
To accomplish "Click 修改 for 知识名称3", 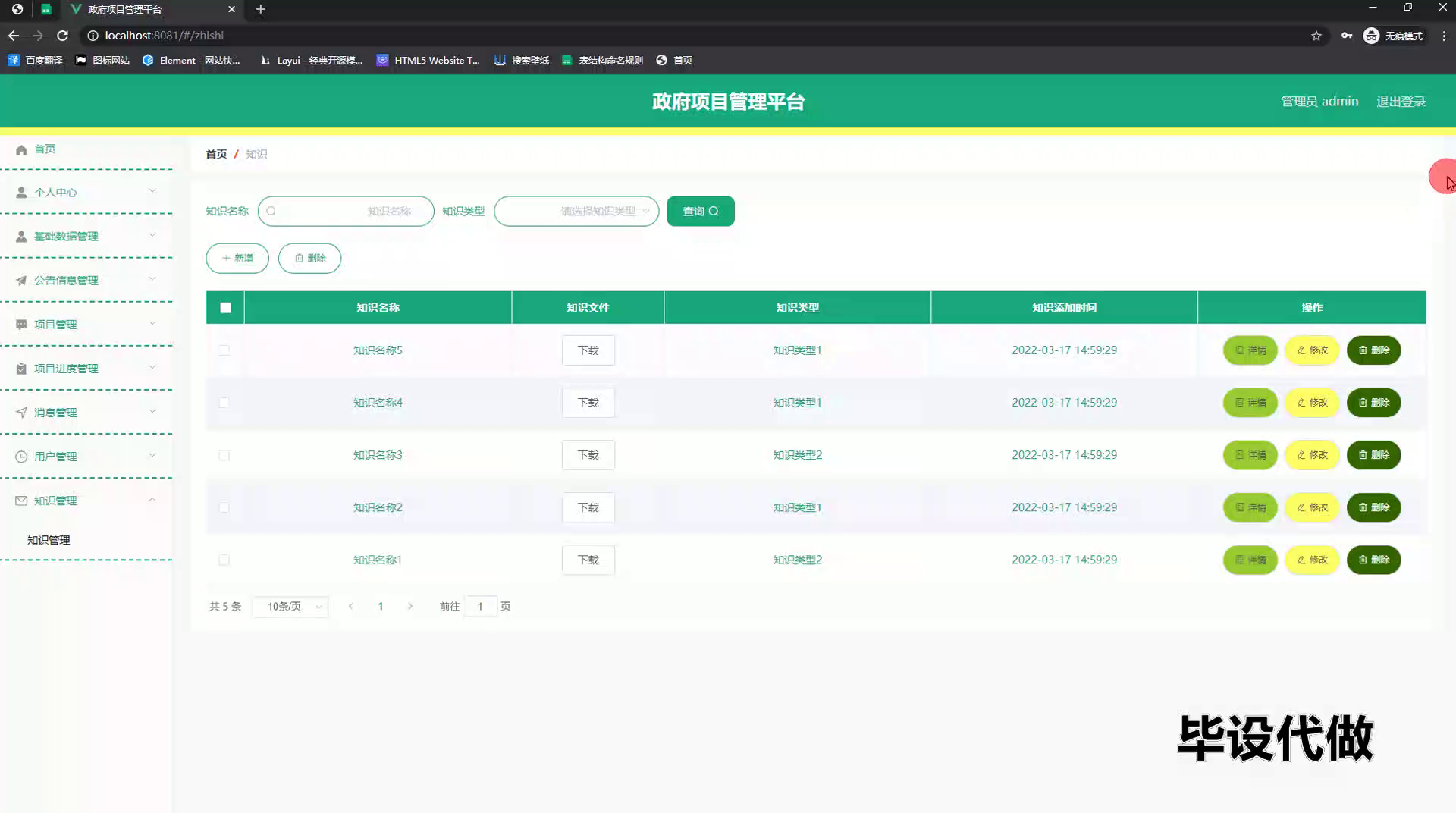I will pos(1312,455).
